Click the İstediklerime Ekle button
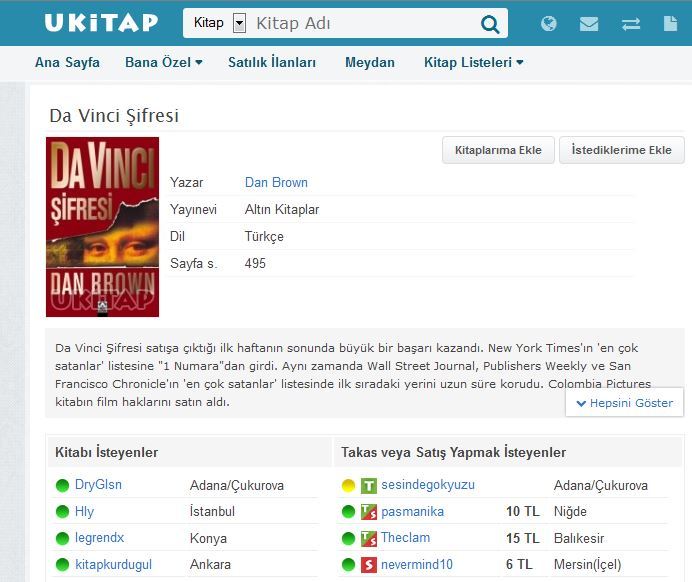Viewport: 692px width, 582px height. click(621, 150)
